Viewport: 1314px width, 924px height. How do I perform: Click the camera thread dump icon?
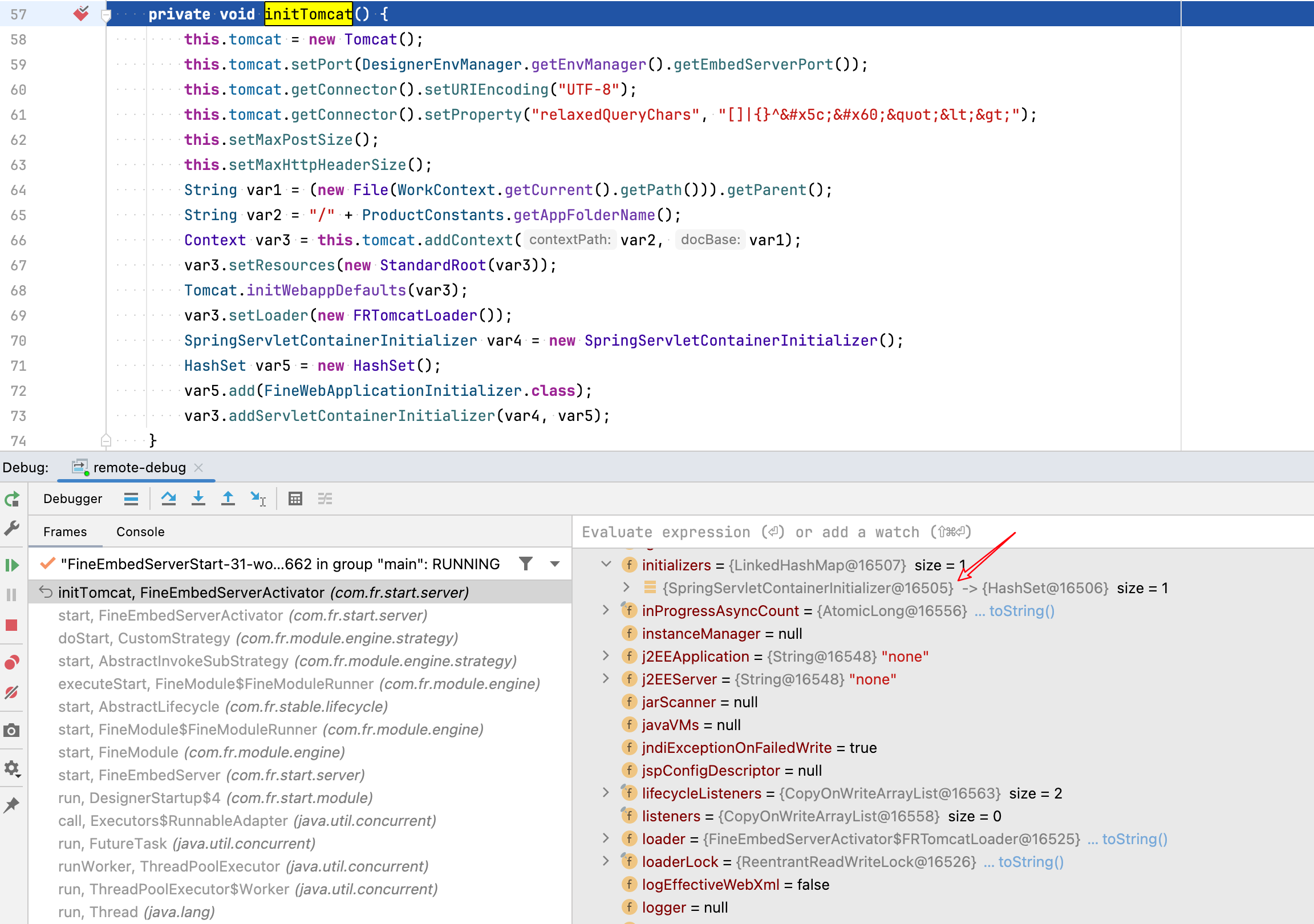tap(12, 730)
